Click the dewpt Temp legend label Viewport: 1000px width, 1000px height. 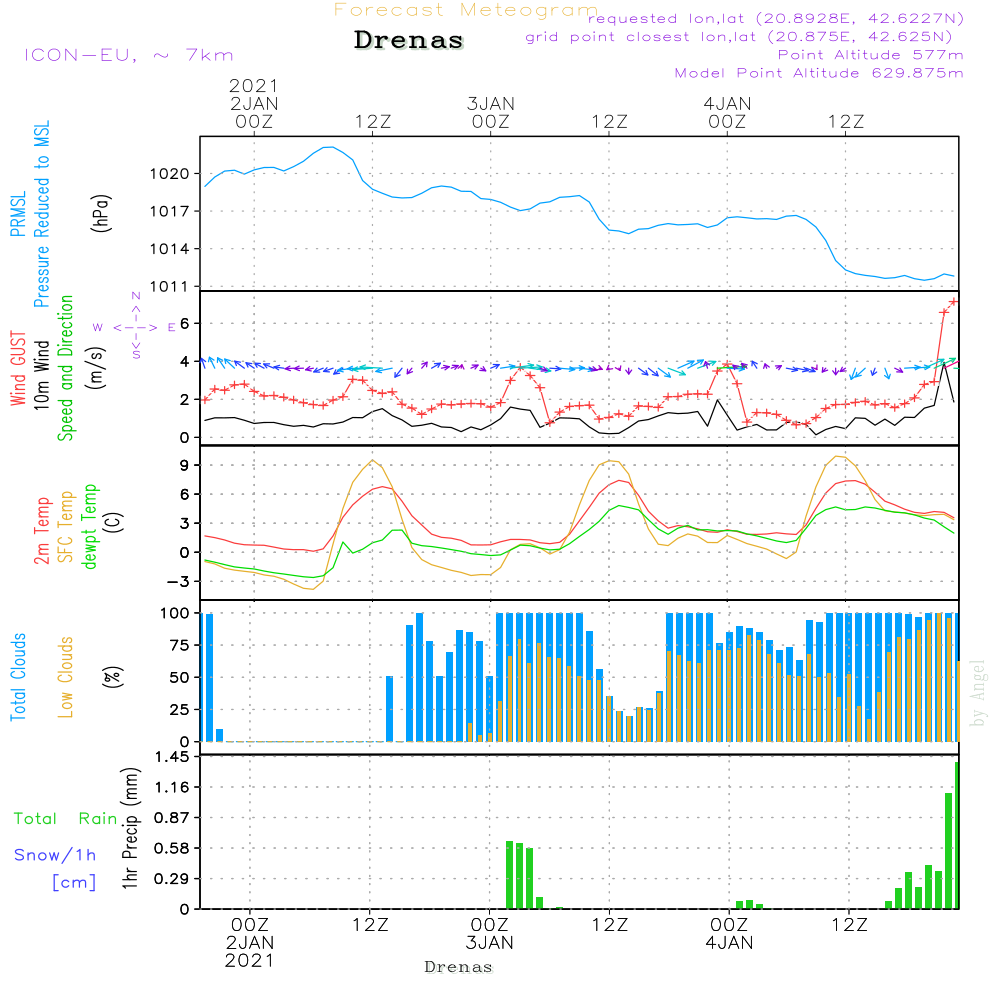point(91,527)
